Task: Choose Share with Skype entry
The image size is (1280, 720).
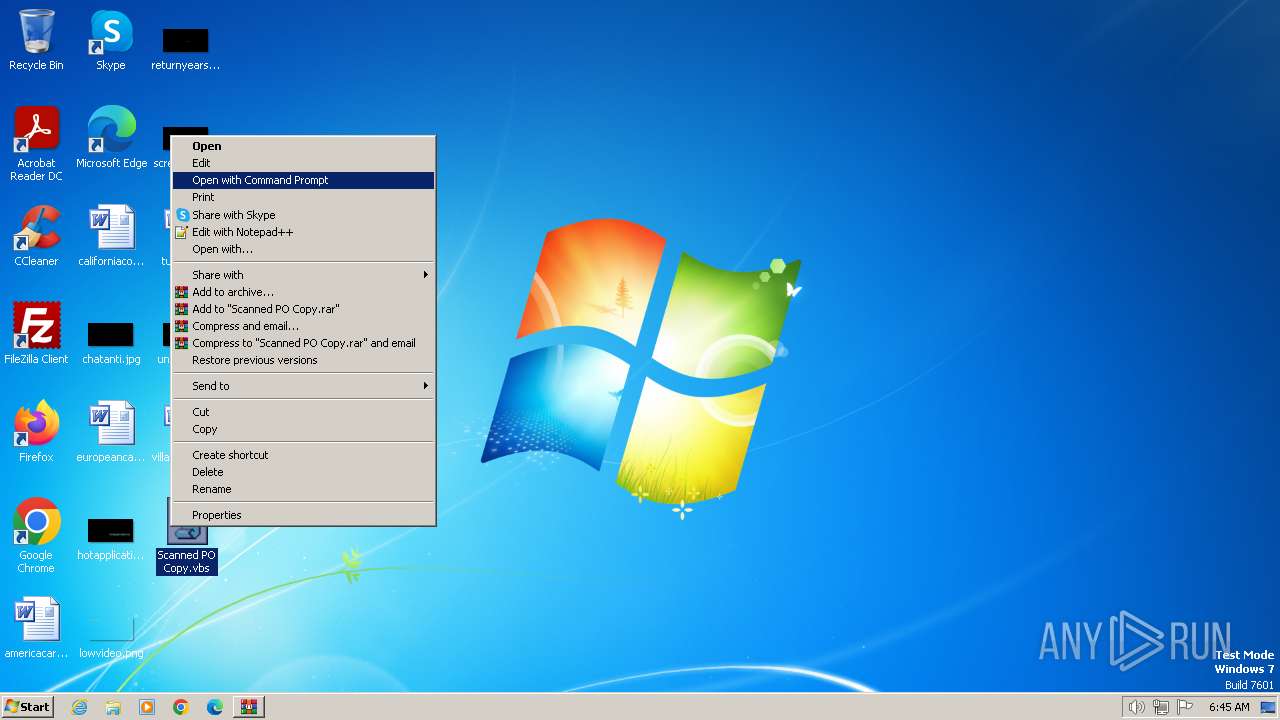Action: point(303,215)
